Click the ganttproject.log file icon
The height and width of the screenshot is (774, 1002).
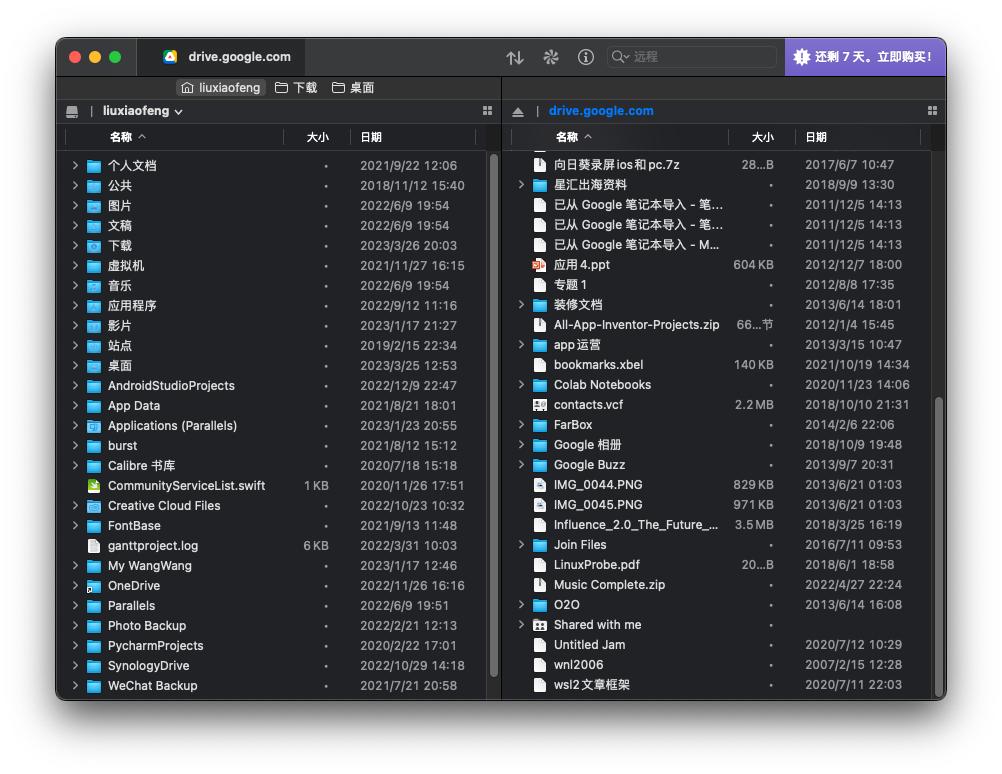[94, 546]
